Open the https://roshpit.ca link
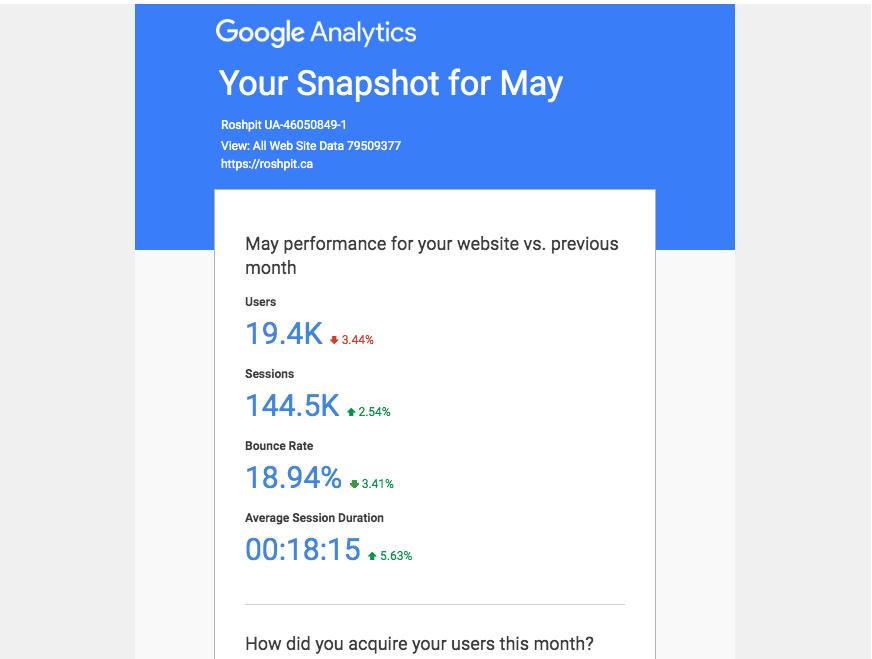 [x=267, y=164]
